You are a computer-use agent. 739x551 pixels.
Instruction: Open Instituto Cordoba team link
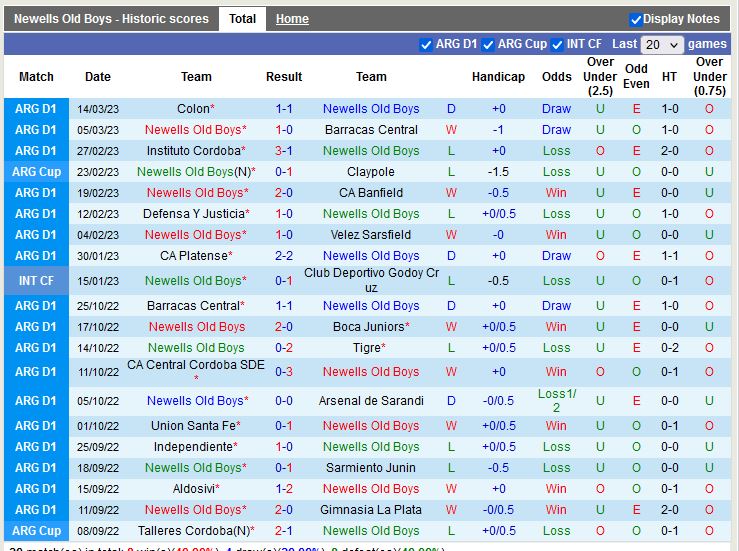click(x=196, y=151)
